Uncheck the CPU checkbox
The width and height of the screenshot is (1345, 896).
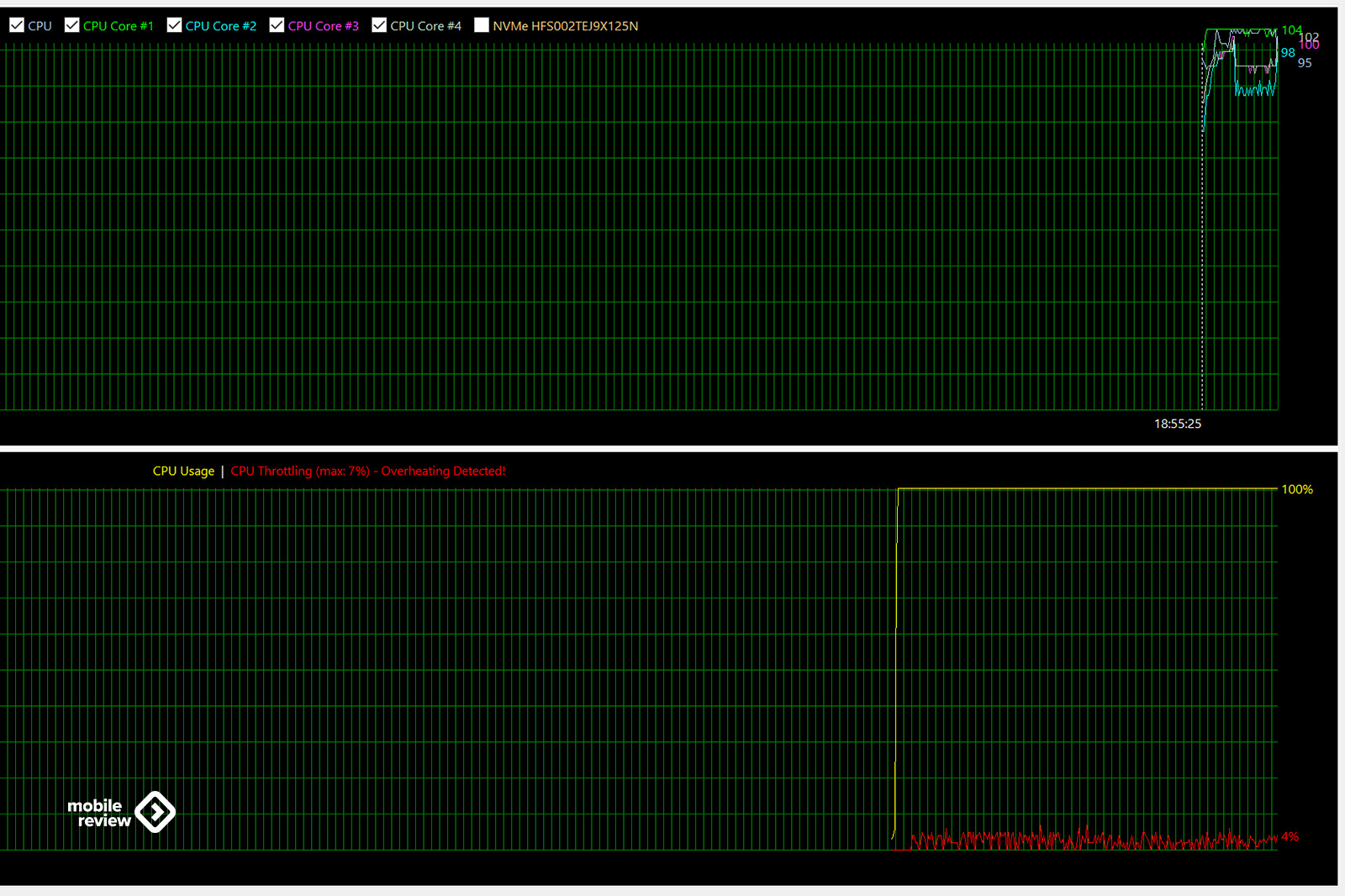tap(17, 25)
